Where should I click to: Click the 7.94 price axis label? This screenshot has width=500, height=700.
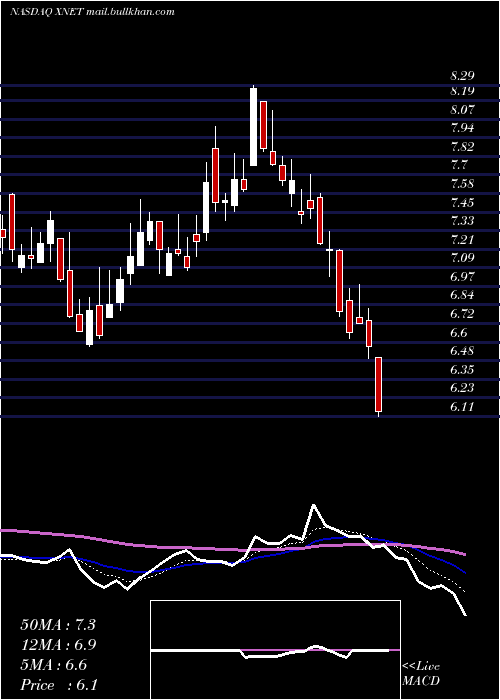462,128
